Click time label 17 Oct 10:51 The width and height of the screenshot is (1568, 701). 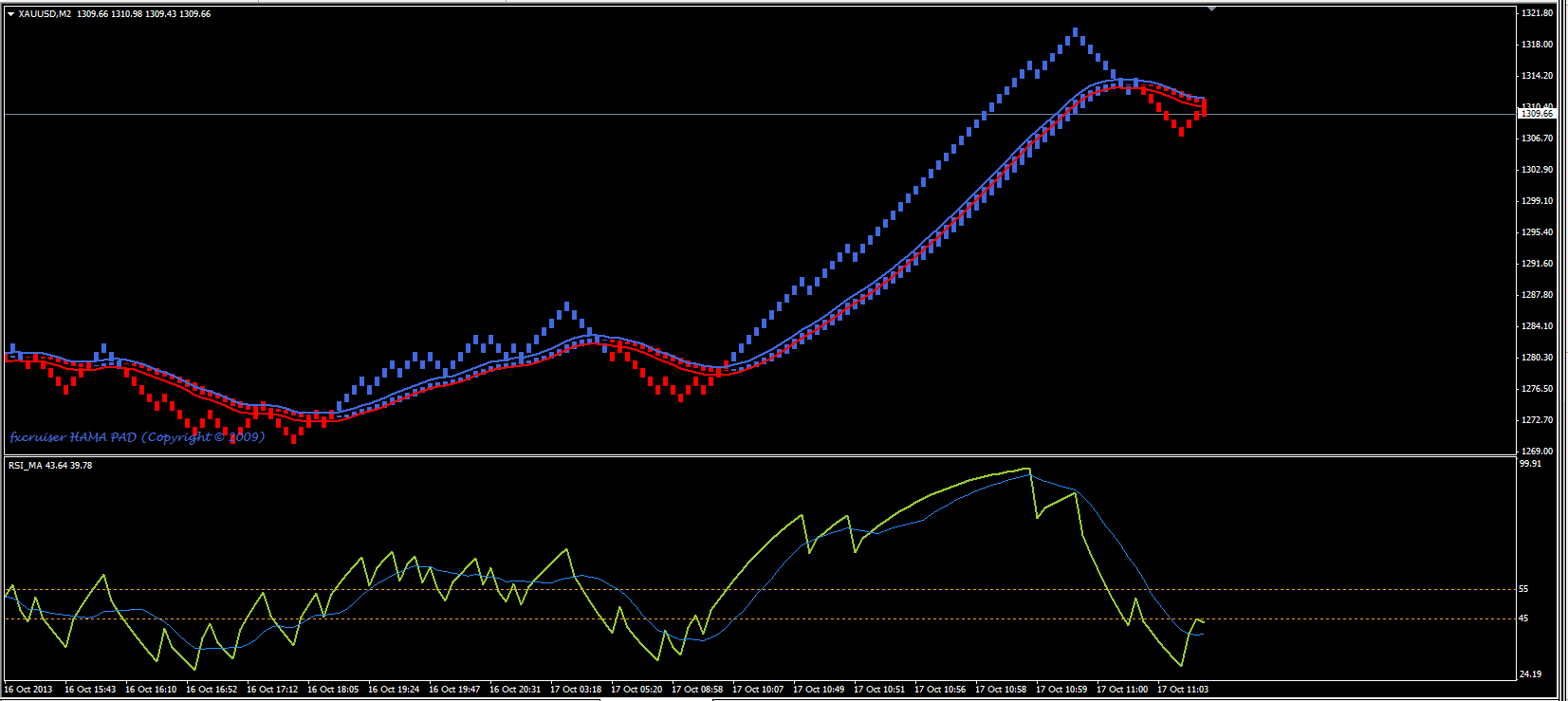pyautogui.click(x=879, y=690)
